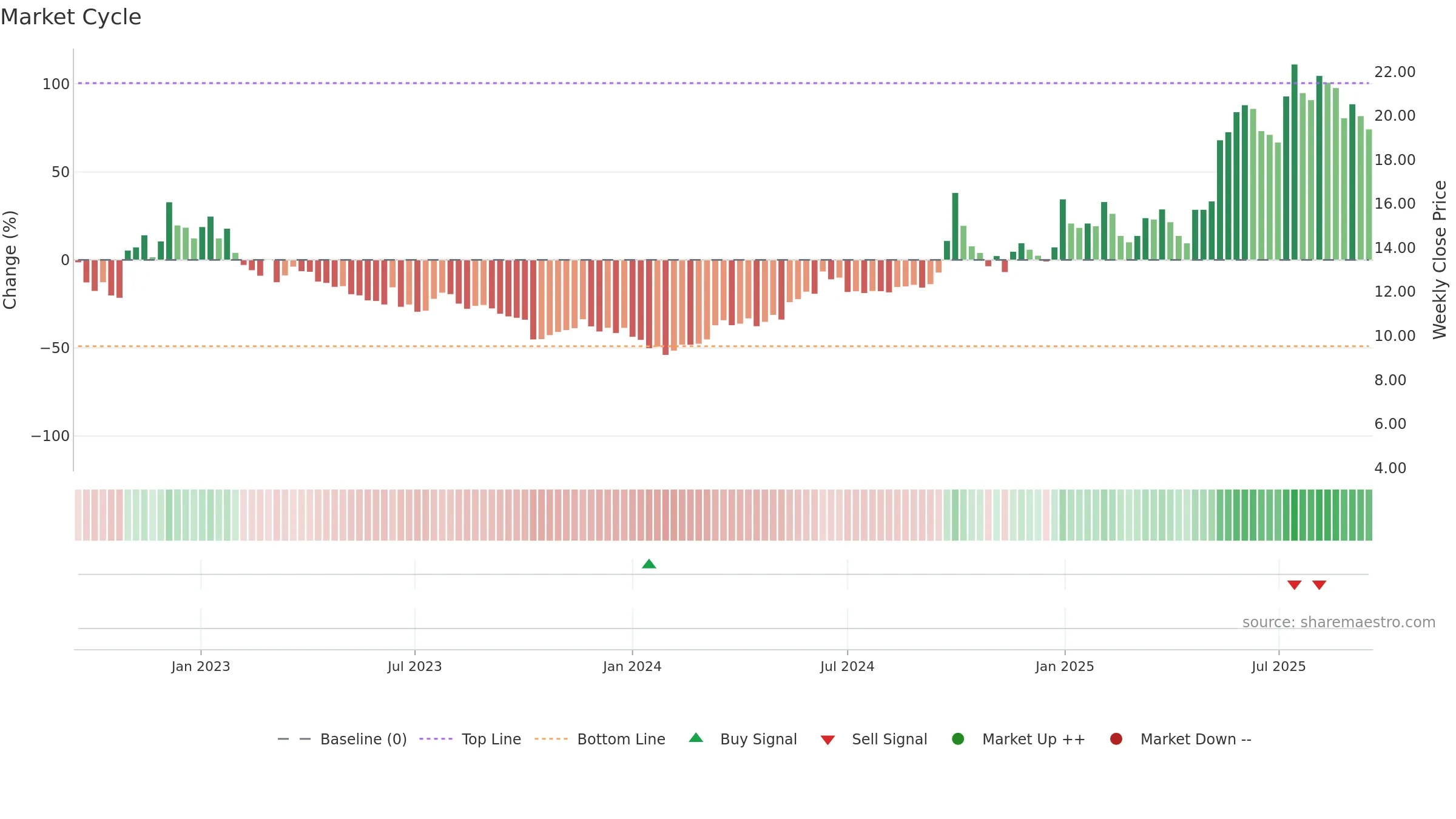Viewport: 1456px width, 819px height.
Task: Click the Jul 2025 x-axis label
Action: 1279,667
